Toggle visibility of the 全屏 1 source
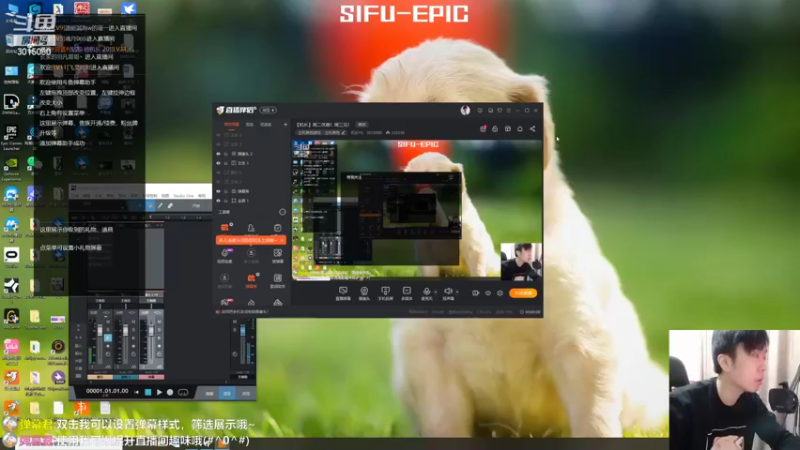 tap(218, 201)
